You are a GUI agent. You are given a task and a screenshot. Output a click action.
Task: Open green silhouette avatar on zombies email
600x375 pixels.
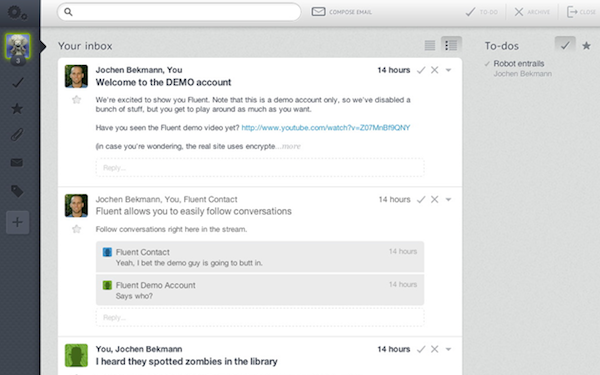click(76, 355)
